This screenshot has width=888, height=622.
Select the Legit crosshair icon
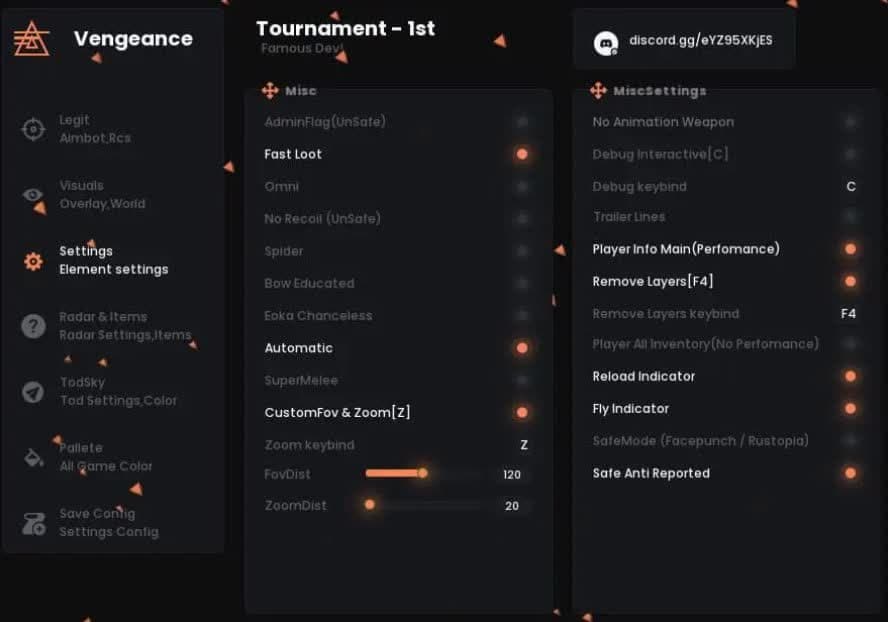click(33, 127)
